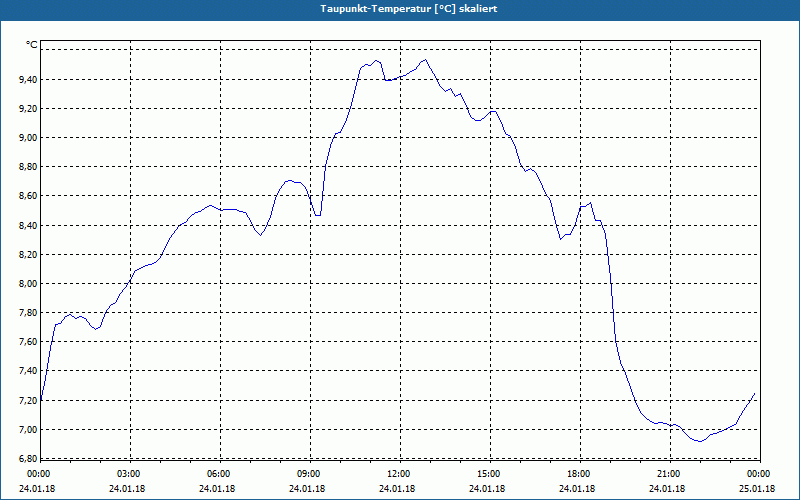Pick the 7,00 y-axis value
The width and height of the screenshot is (800, 500).
[29, 430]
